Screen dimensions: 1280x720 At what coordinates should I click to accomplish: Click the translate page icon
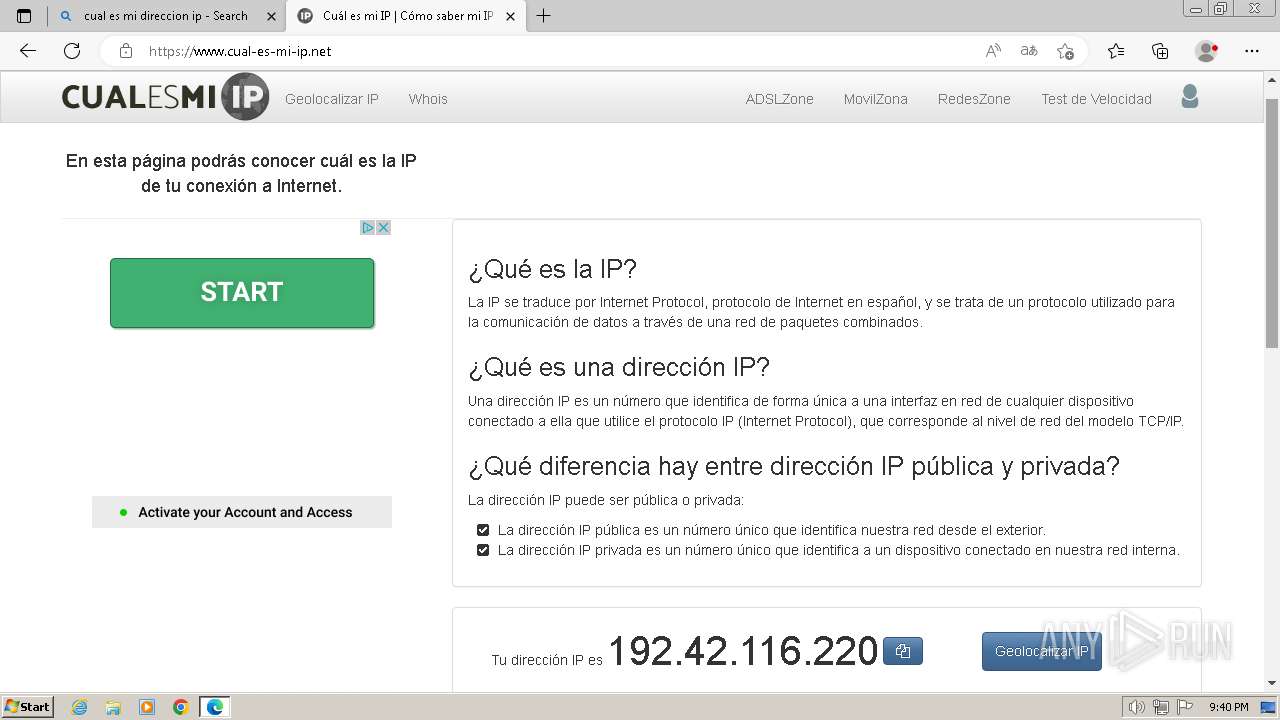(x=1029, y=51)
